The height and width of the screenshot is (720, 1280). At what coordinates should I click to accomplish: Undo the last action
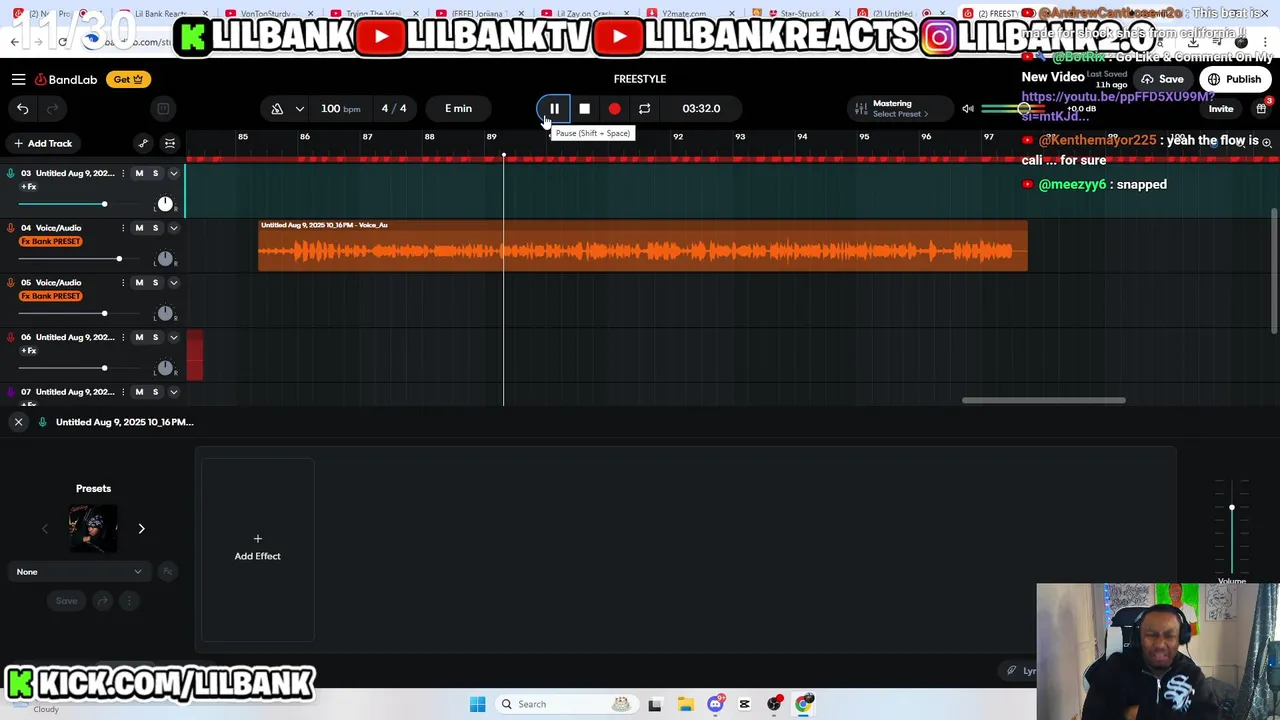(x=22, y=108)
